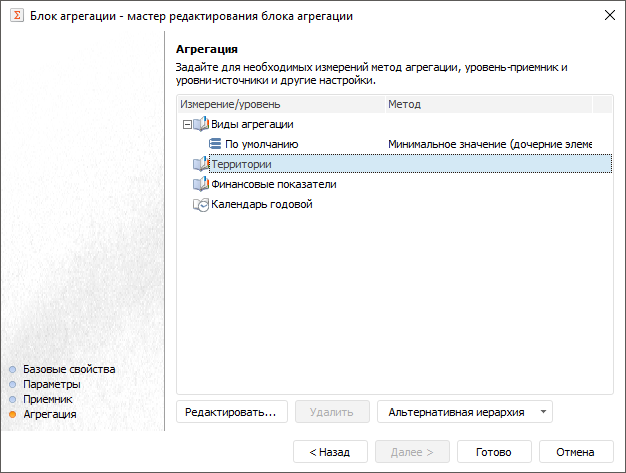Click the Территории dimension icon
The image size is (626, 473).
point(200,164)
